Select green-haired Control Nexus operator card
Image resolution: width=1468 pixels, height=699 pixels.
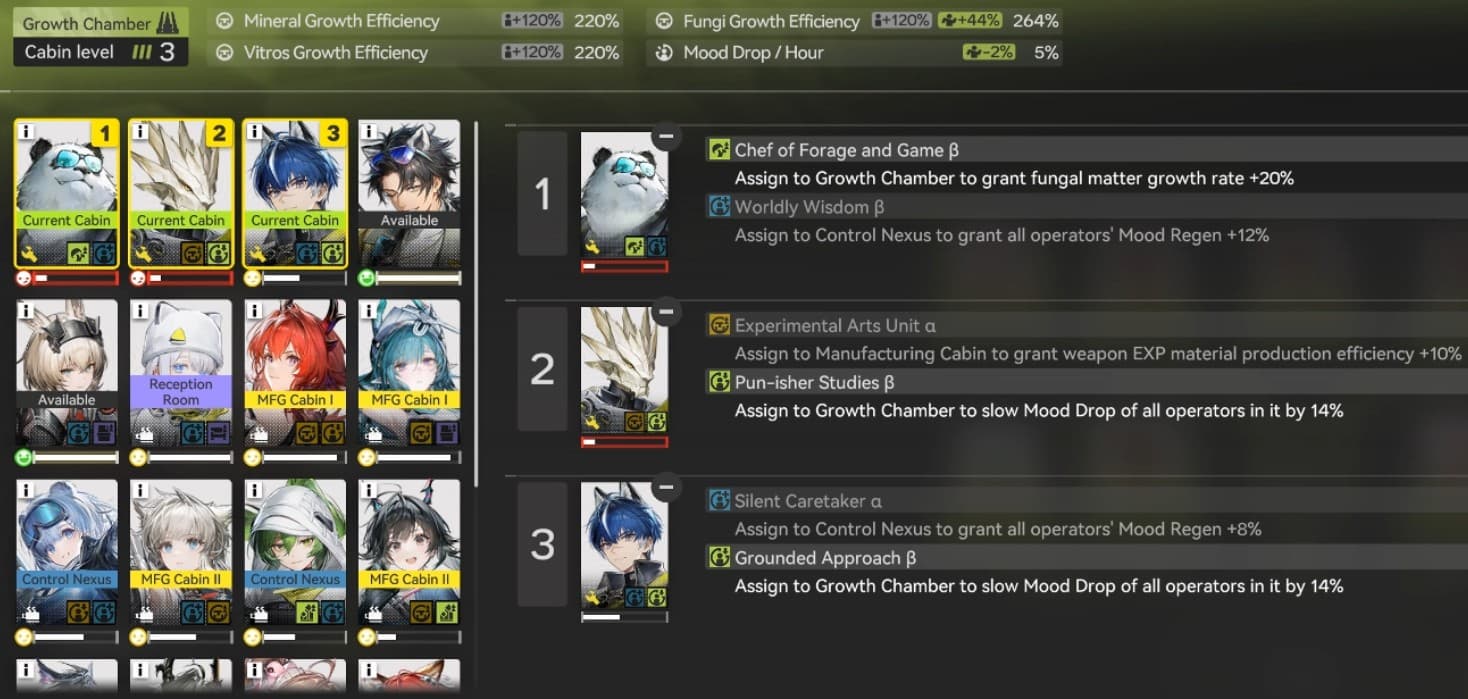point(295,553)
